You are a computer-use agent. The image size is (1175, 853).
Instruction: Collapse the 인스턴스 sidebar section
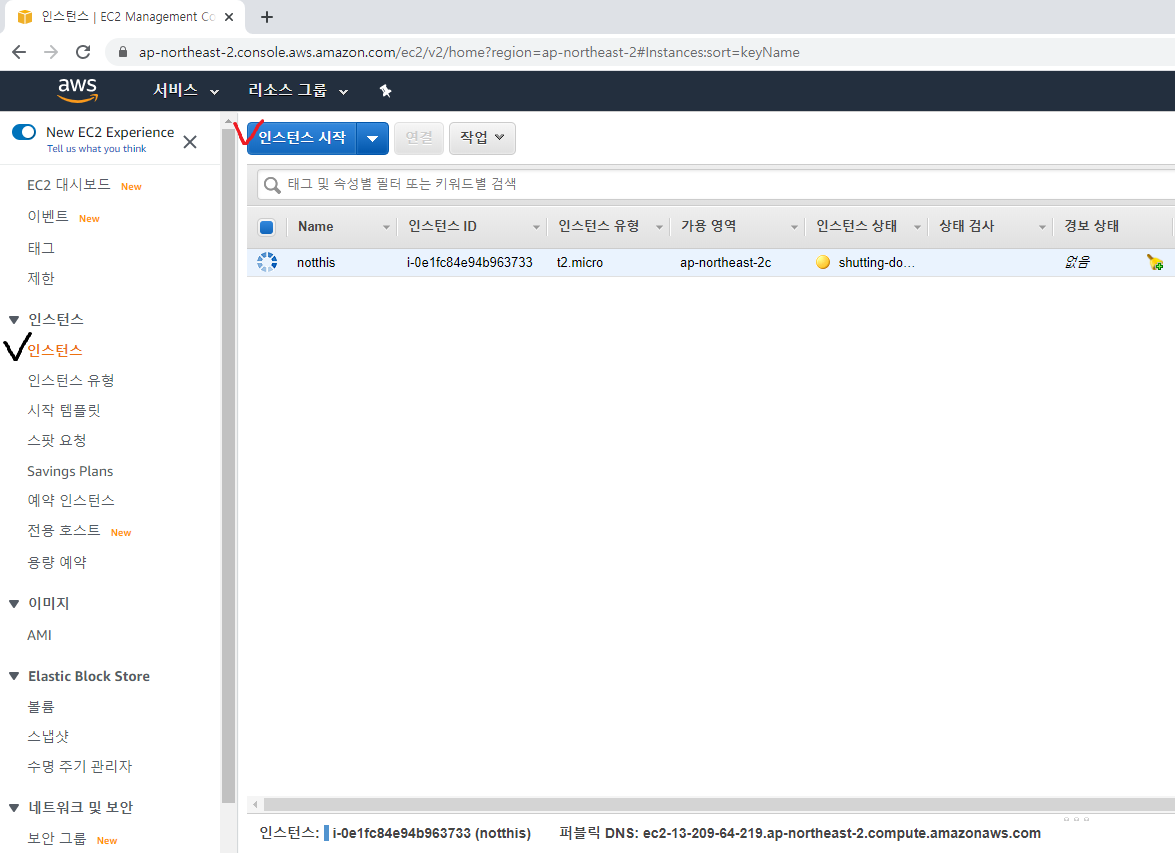pyautogui.click(x=13, y=320)
